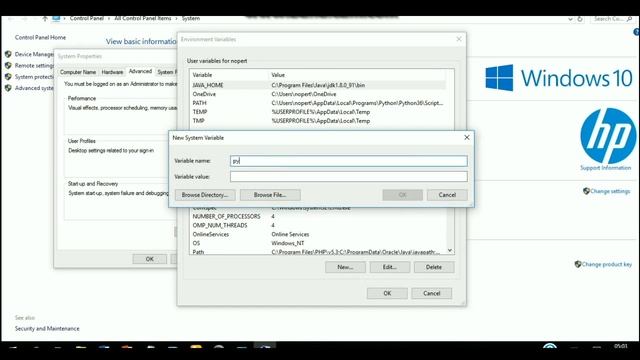Click Delete button under system variables
Screen dimensions: 640x360
point(434,267)
